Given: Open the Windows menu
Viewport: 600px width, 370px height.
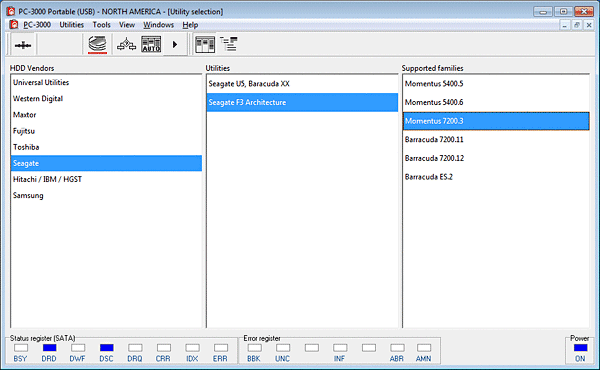Looking at the screenshot, I should pos(158,25).
